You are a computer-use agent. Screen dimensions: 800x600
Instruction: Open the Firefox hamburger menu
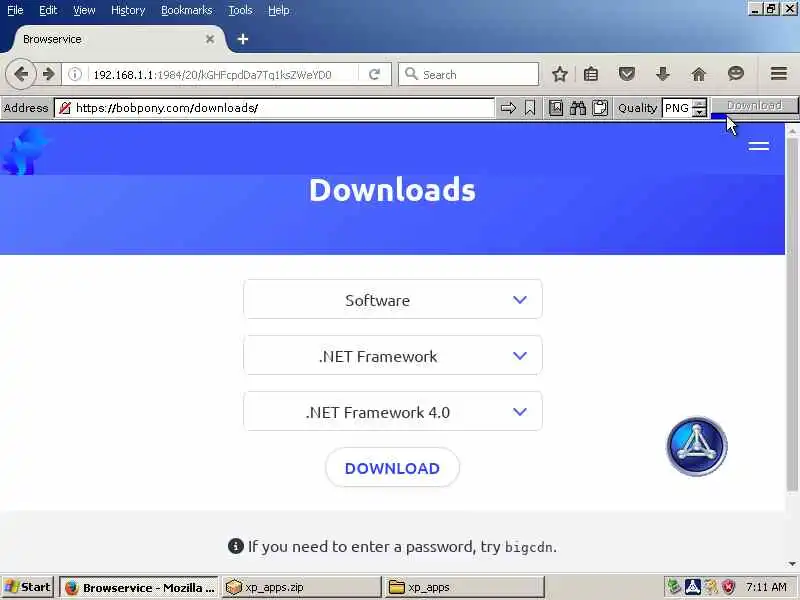(x=779, y=74)
